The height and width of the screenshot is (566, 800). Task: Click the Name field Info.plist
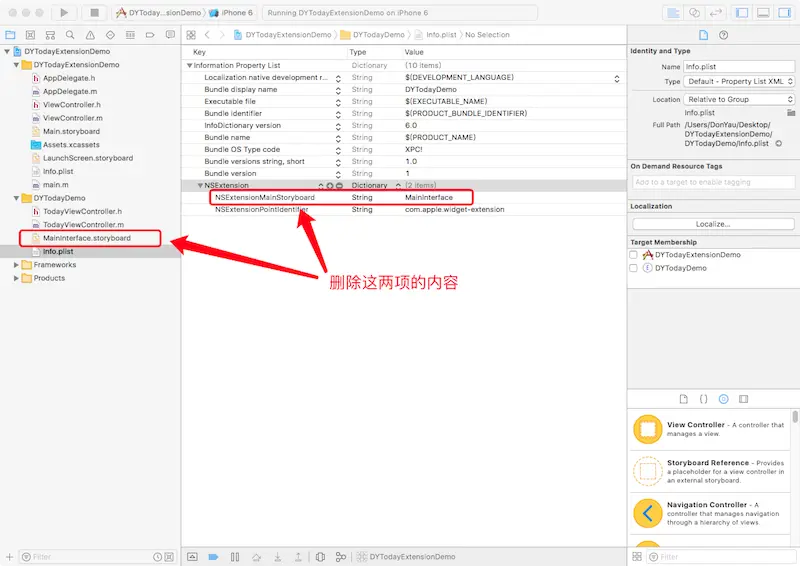pyautogui.click(x=739, y=67)
